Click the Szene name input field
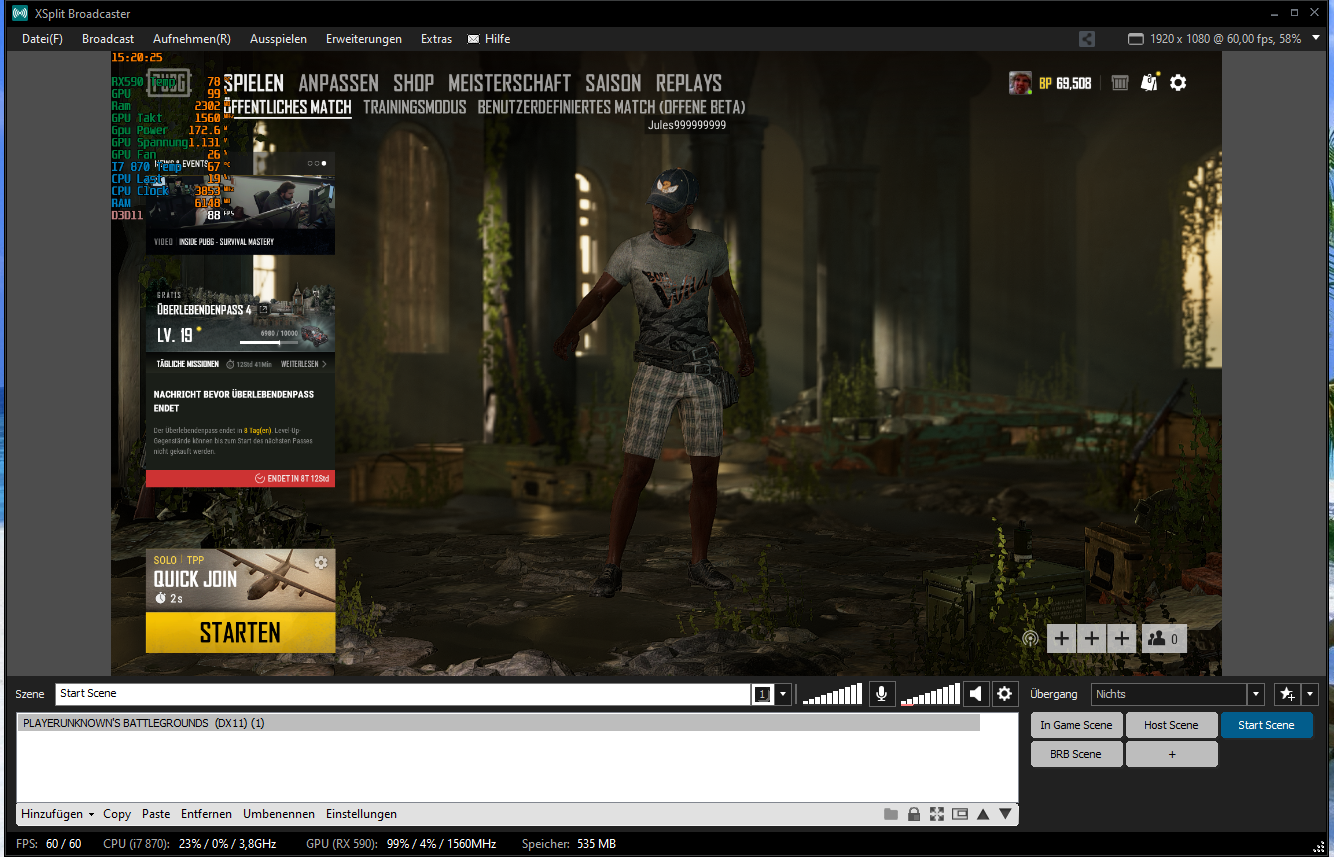The width and height of the screenshot is (1334, 857). pyautogui.click(x=402, y=694)
